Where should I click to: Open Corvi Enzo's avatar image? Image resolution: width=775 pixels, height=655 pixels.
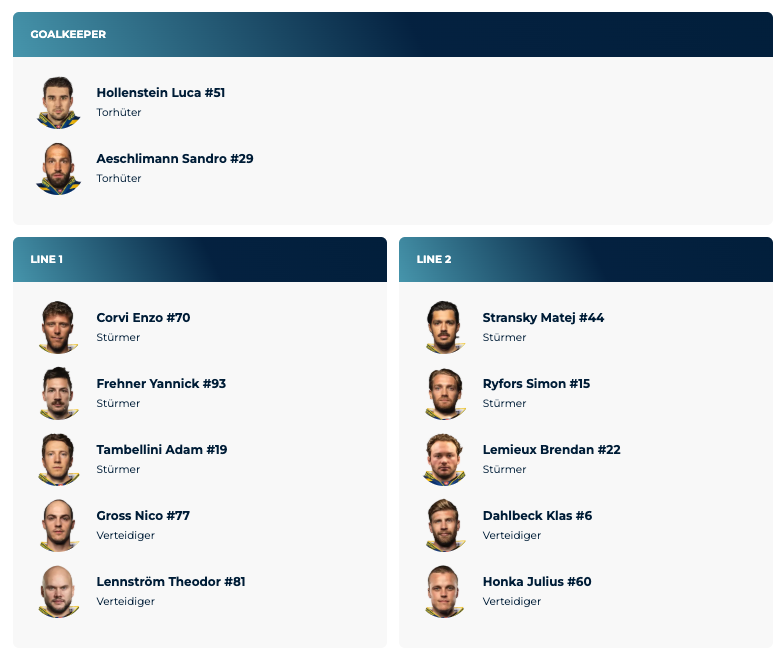59,327
